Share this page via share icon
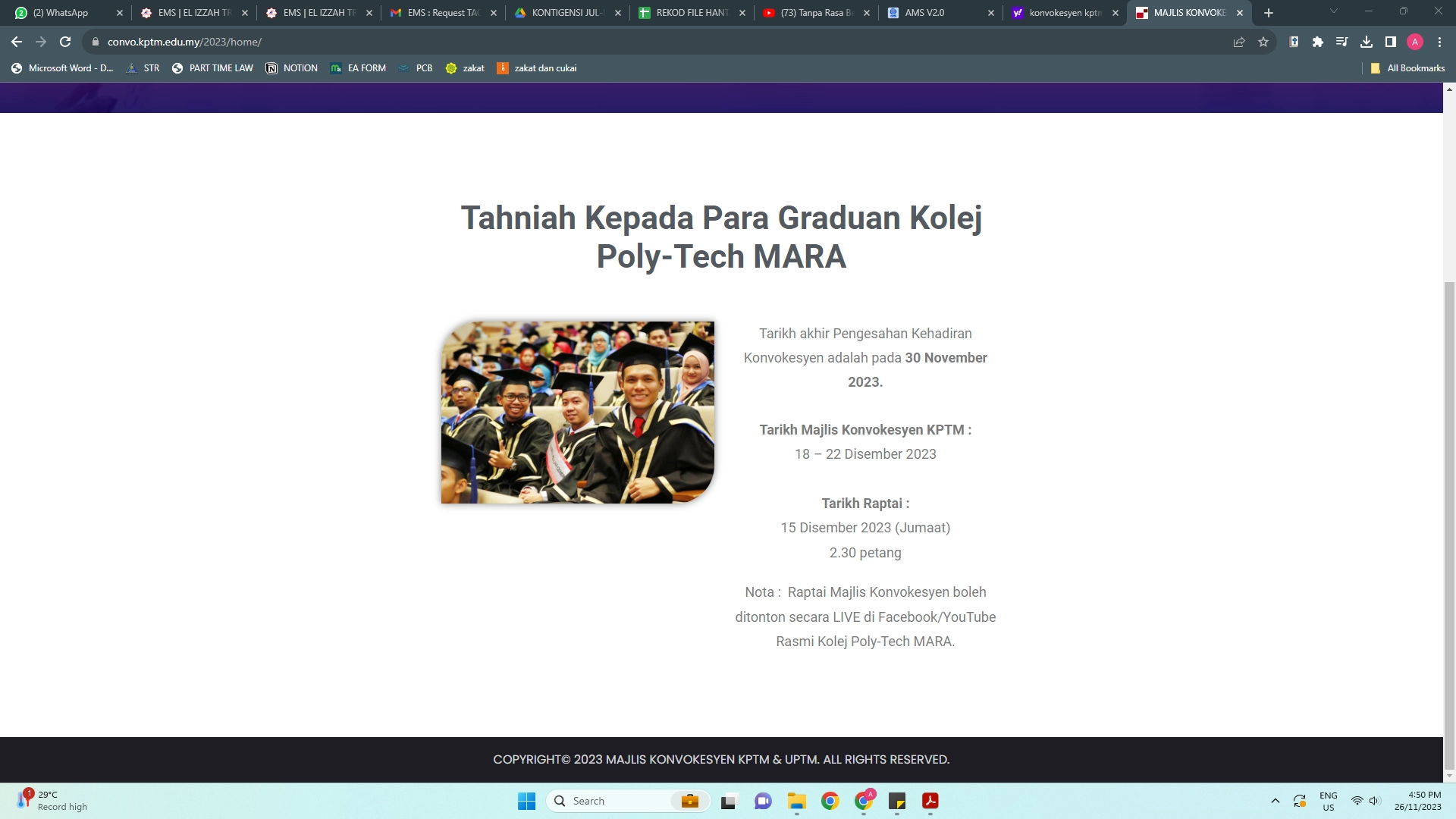This screenshot has height=819, width=1456. coord(1239,42)
